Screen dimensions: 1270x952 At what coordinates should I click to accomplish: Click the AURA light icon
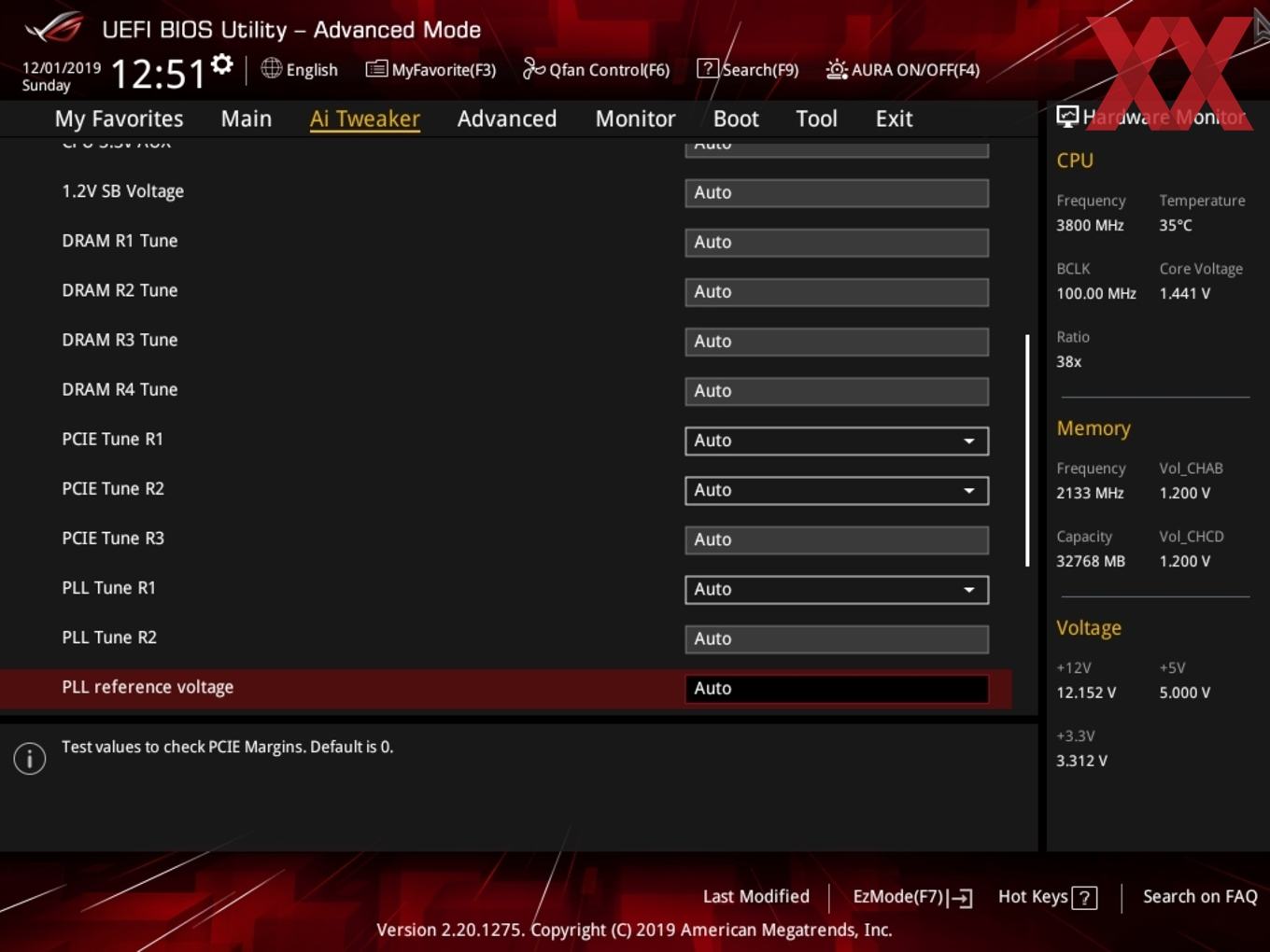tap(837, 69)
